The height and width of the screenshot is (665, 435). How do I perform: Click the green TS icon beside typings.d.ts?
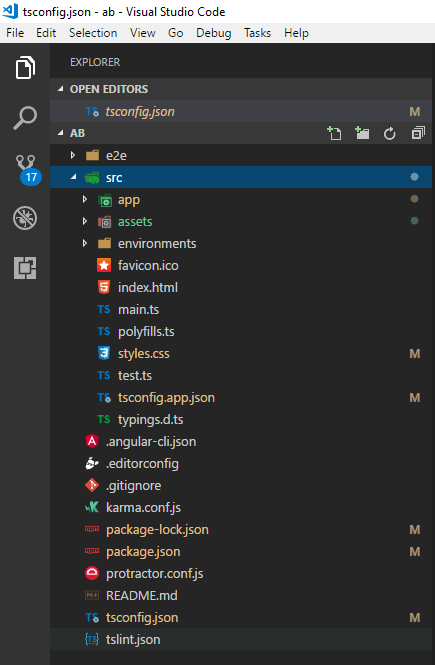click(x=104, y=419)
